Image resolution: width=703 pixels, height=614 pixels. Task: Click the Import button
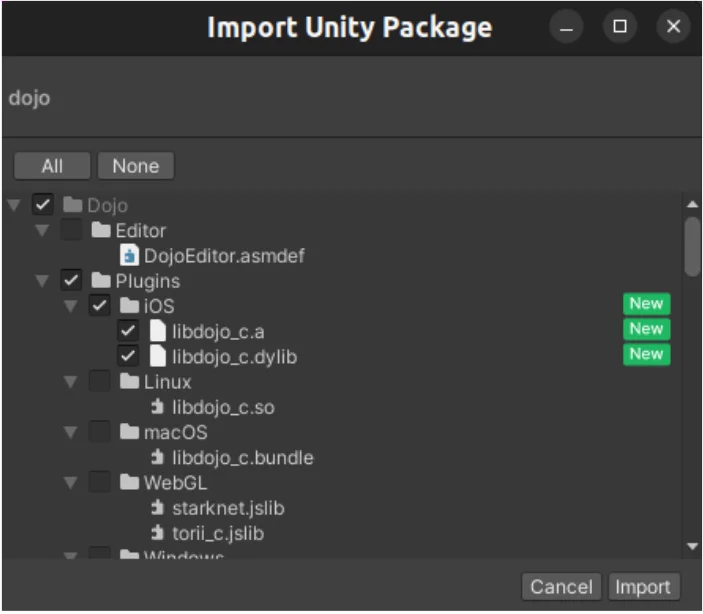643,587
